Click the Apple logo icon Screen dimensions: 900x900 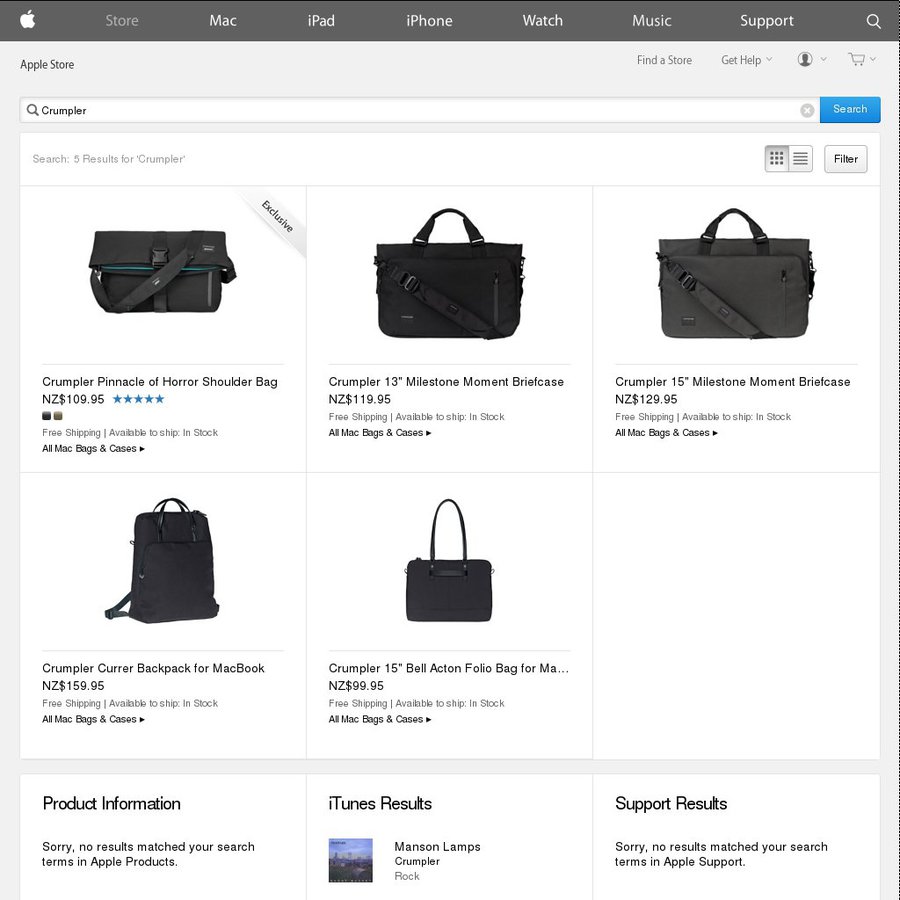pos(28,20)
